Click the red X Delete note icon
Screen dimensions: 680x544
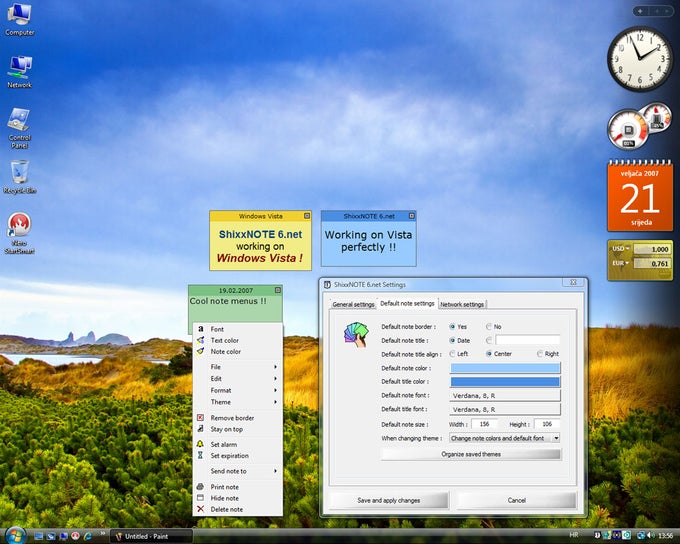click(x=200, y=509)
